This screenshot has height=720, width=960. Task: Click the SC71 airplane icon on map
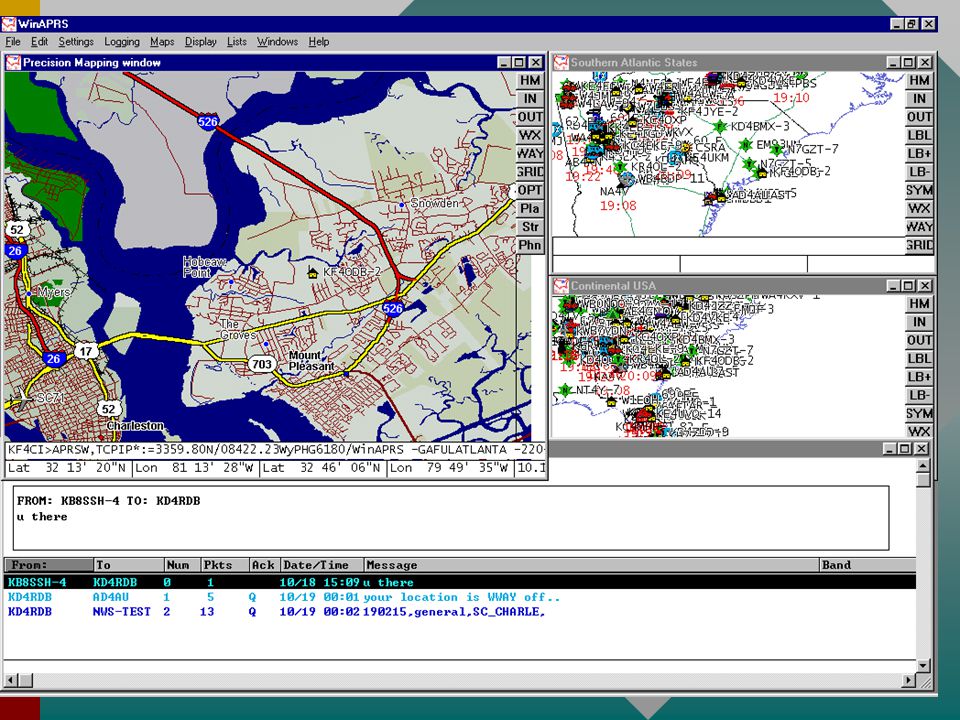click(21, 399)
